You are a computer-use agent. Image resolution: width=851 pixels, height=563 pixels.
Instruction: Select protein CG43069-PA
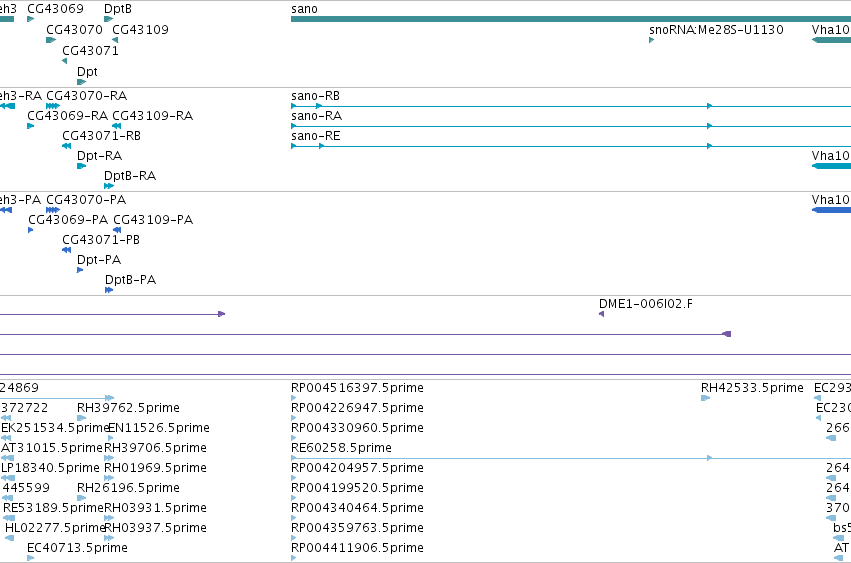tap(68, 220)
